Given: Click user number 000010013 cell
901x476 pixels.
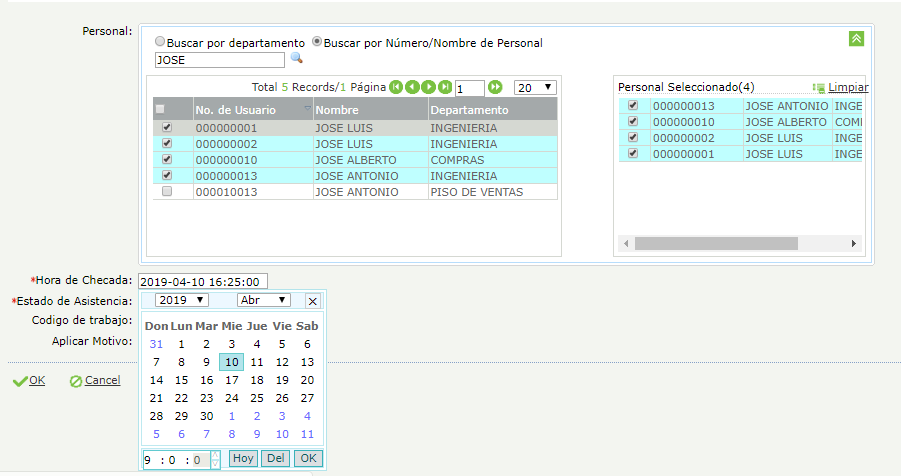Looking at the screenshot, I should click(253, 192).
